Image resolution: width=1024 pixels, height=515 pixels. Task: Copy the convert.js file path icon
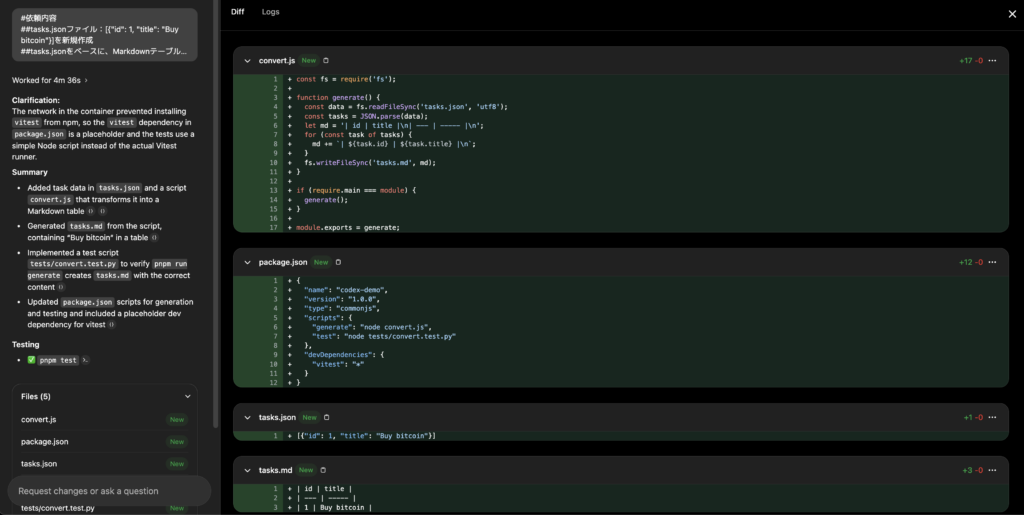326,61
